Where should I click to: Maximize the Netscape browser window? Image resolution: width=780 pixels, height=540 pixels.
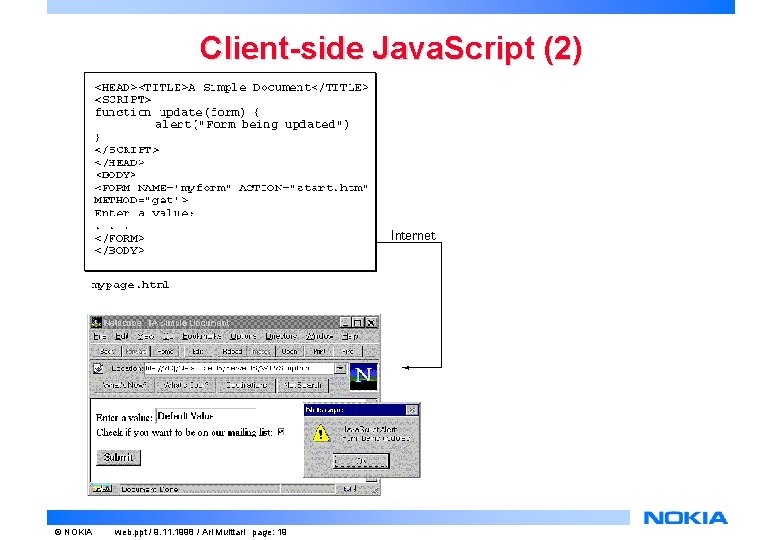click(357, 322)
